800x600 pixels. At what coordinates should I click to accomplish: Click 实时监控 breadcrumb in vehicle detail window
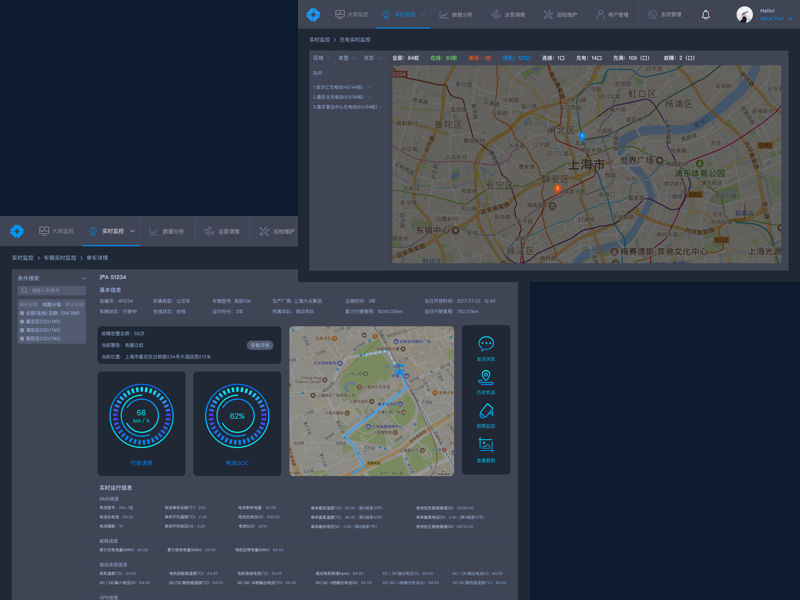[22, 258]
